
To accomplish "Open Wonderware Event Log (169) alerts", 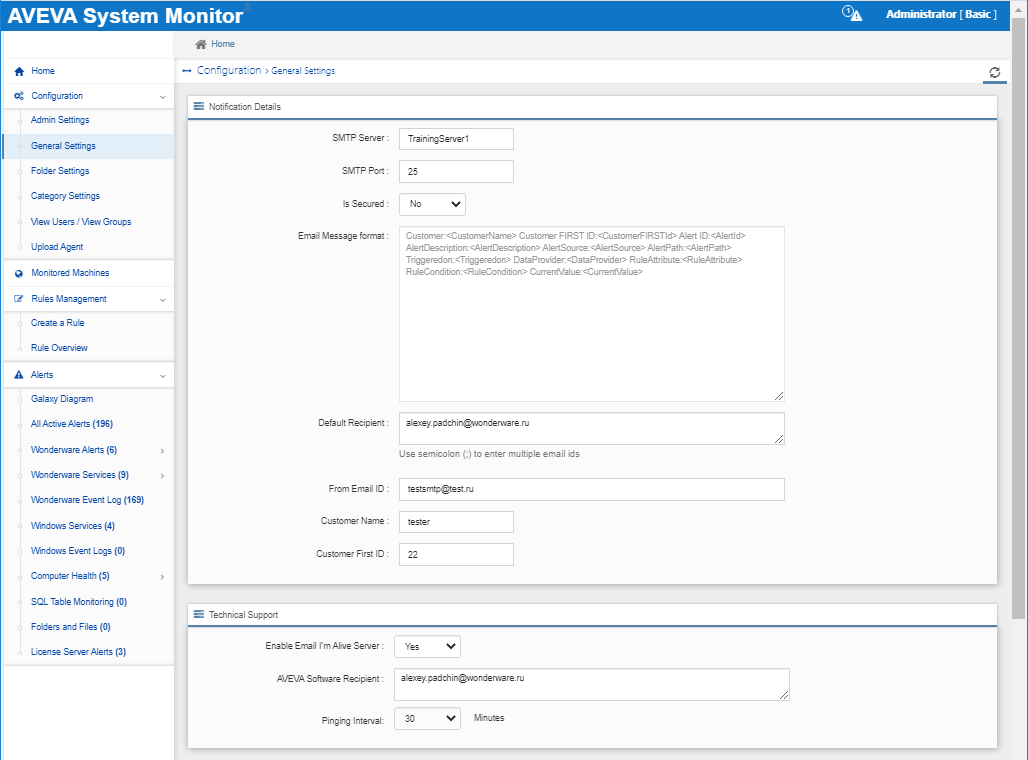I will point(87,500).
